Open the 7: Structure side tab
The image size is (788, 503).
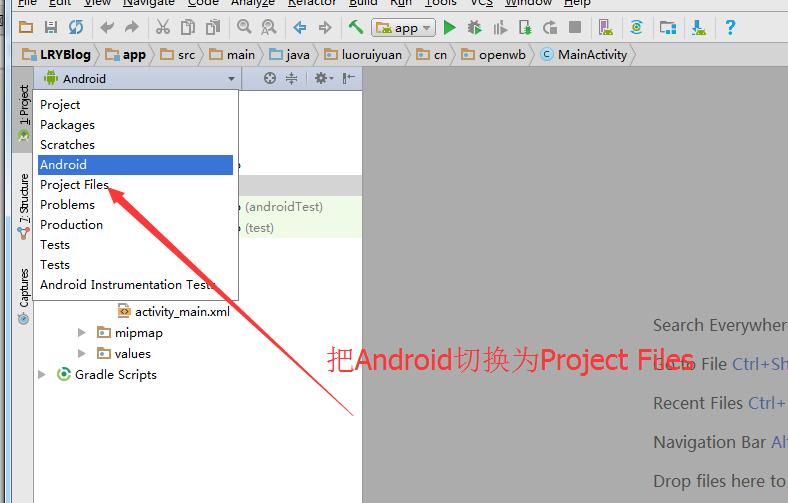tap(24, 206)
